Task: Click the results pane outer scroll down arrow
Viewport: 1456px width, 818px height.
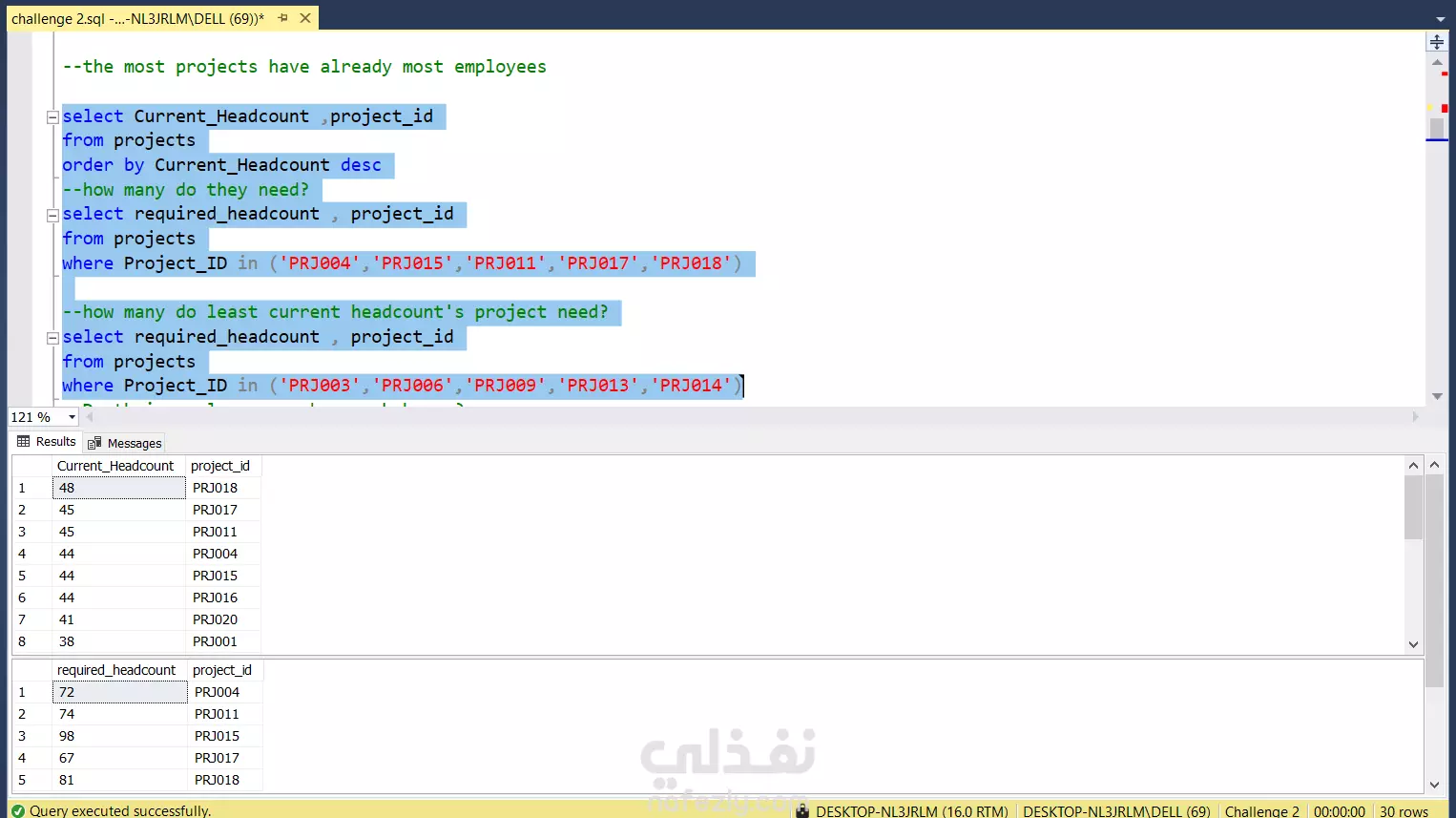Action: click(1434, 785)
